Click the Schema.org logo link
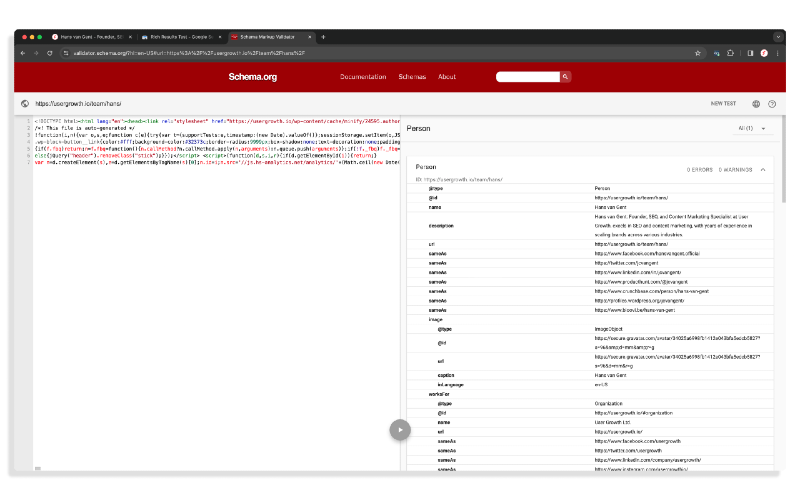 point(253,77)
